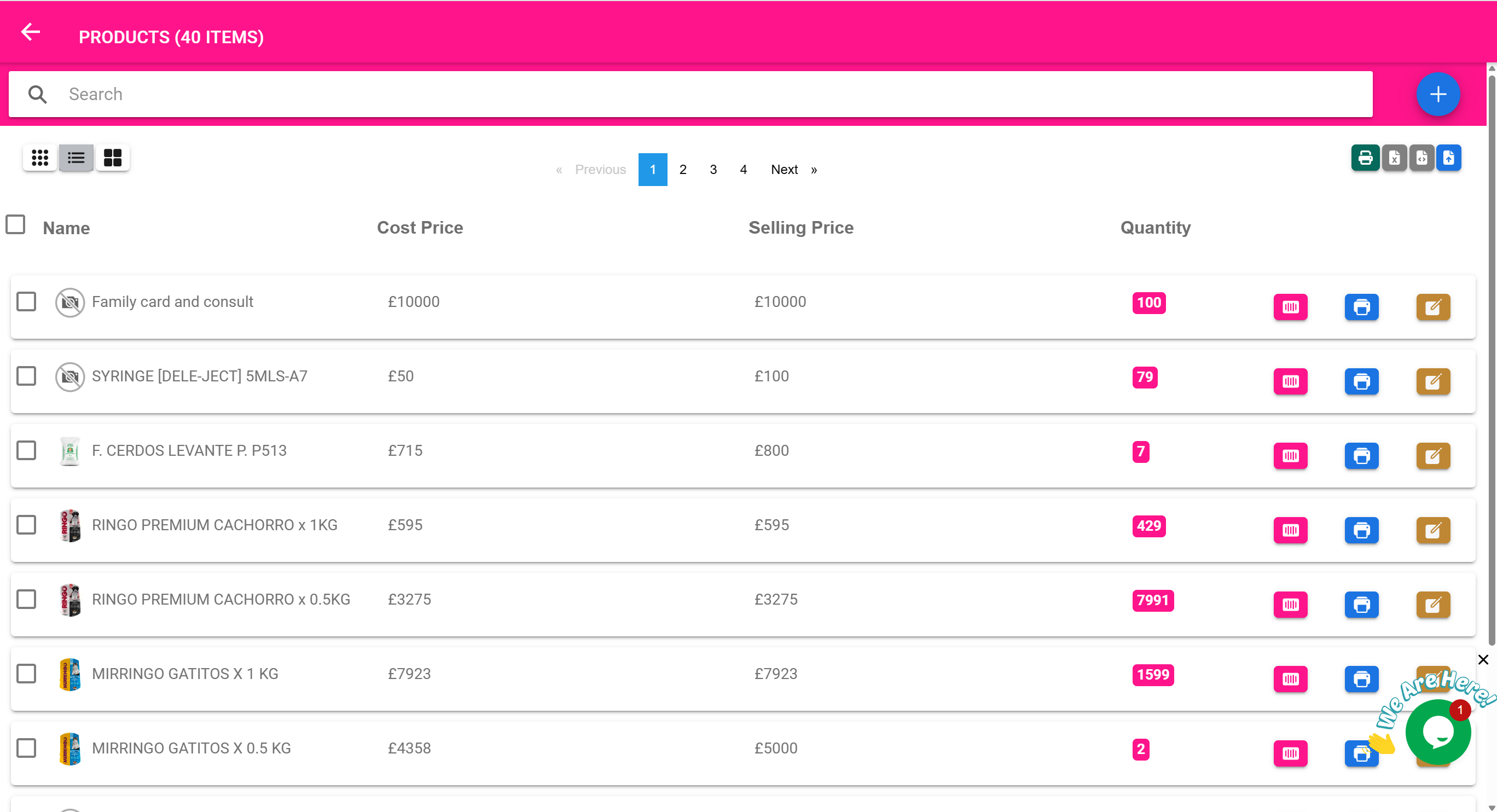The width and height of the screenshot is (1497, 812).
Task: Open MIRRINGO GATITOS X 1 KG thumbnail
Action: coord(69,674)
